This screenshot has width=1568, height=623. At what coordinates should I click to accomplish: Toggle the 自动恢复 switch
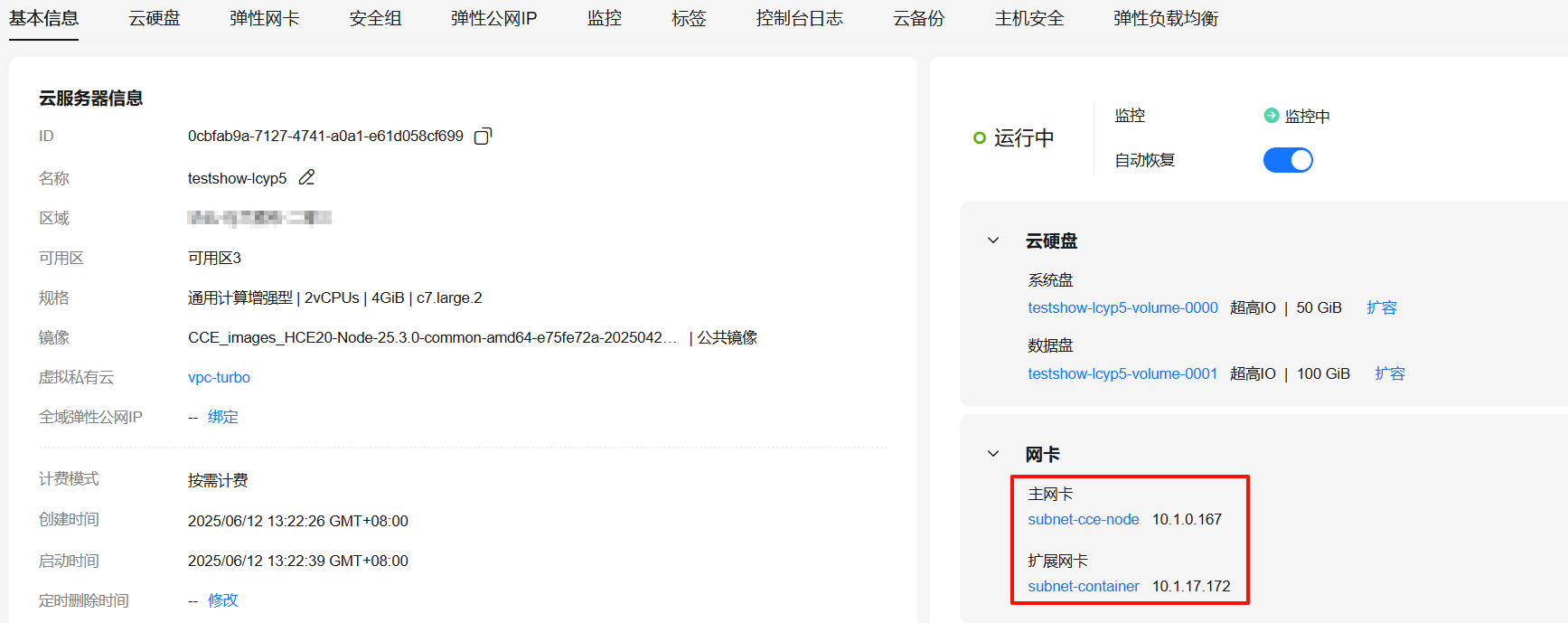[1288, 160]
